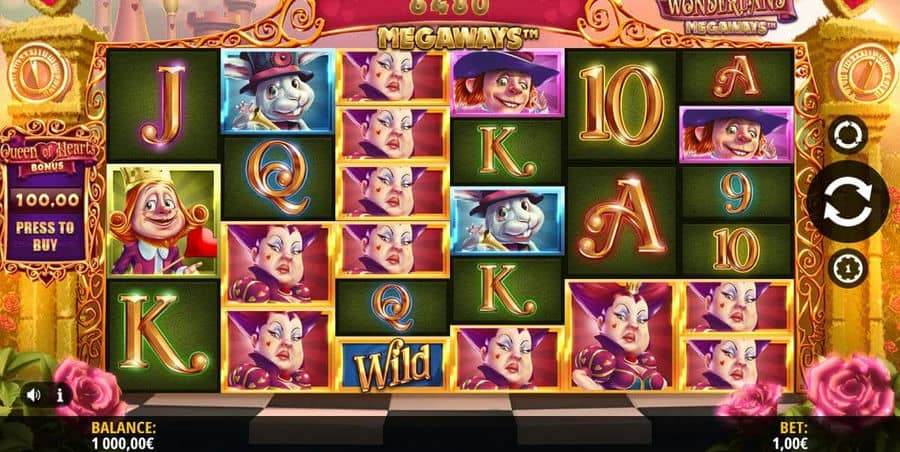Open the autoplay spin control
900x452 pixels.
[x=848, y=134]
